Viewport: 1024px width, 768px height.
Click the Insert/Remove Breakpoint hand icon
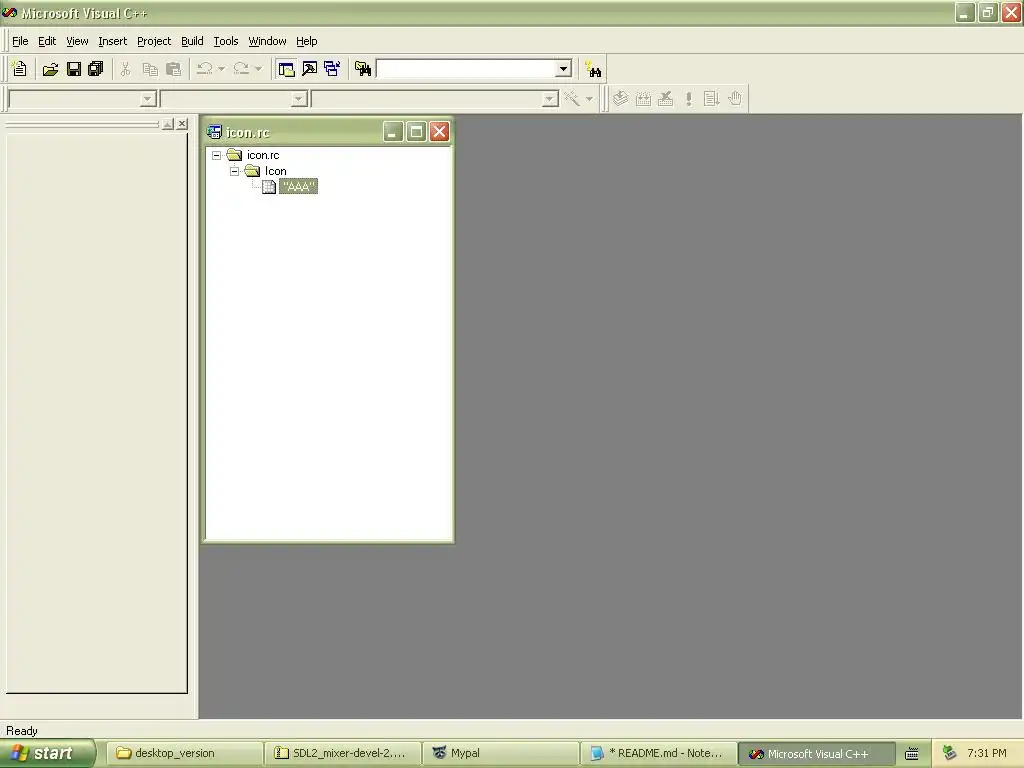735,99
